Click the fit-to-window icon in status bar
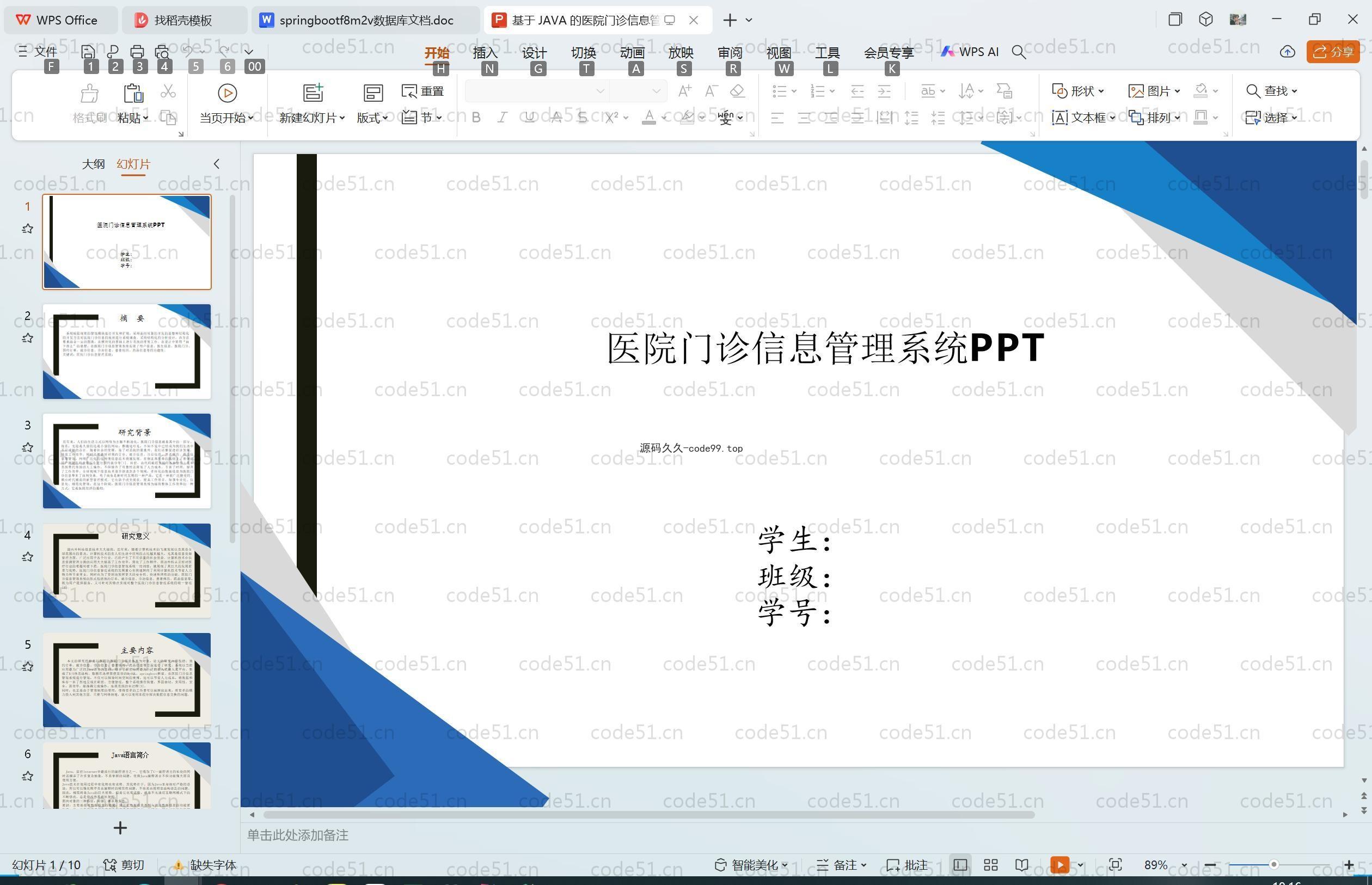The width and height of the screenshot is (1372, 885). (1115, 865)
